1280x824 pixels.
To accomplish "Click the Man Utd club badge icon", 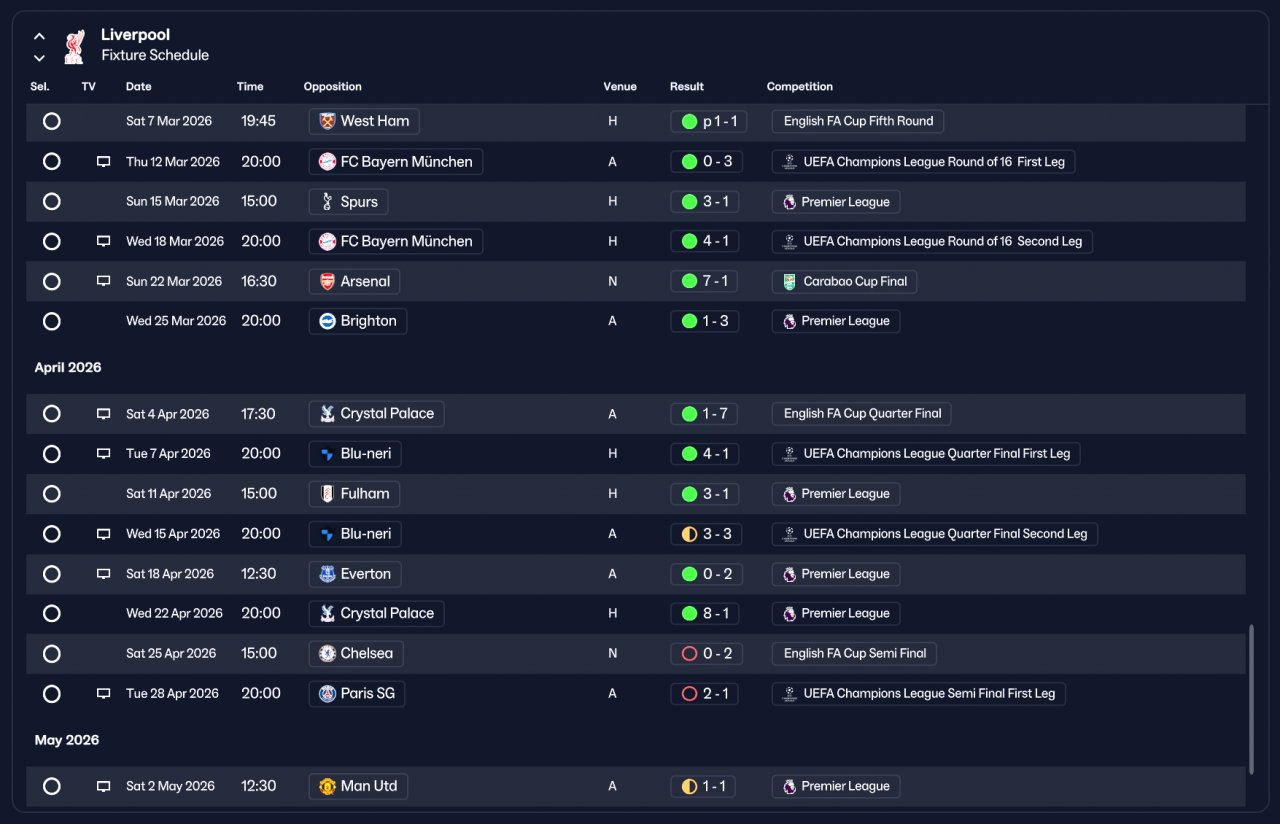I will 327,786.
